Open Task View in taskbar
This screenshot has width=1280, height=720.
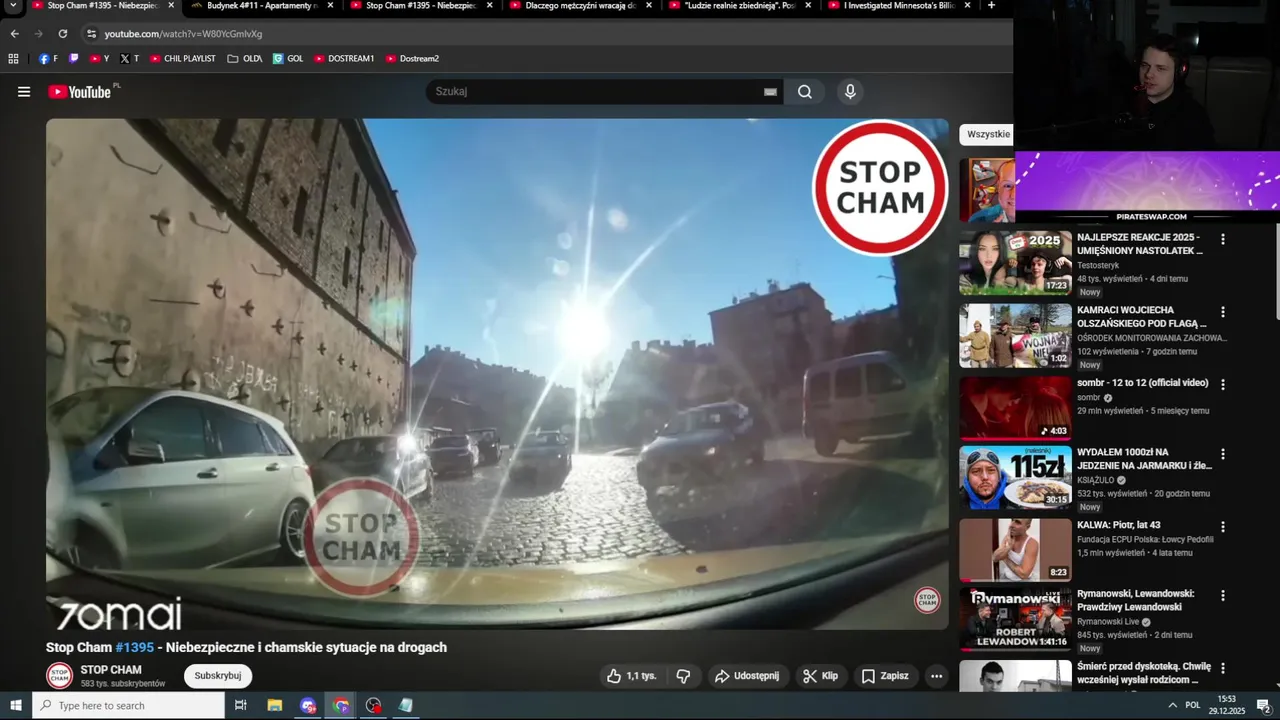pyautogui.click(x=241, y=705)
